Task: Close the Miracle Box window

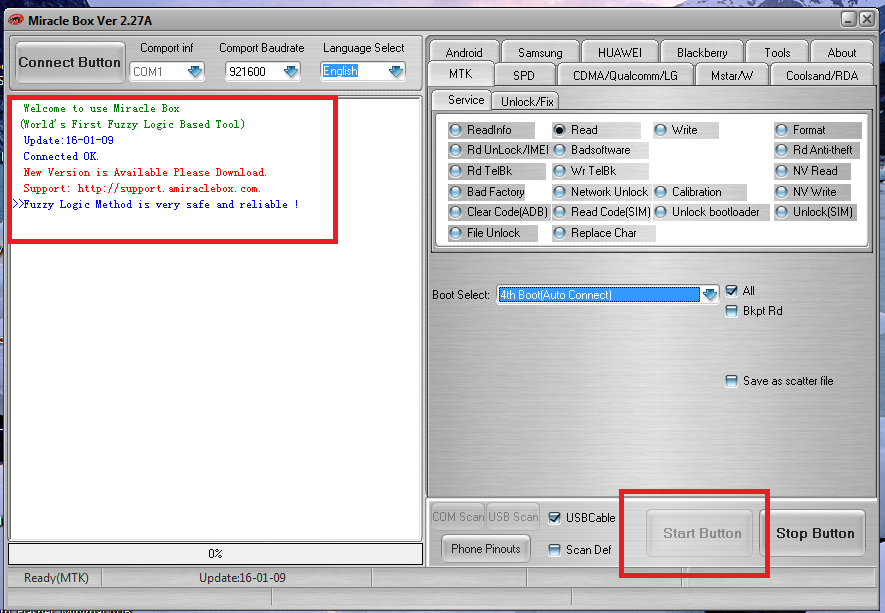Action: point(866,19)
